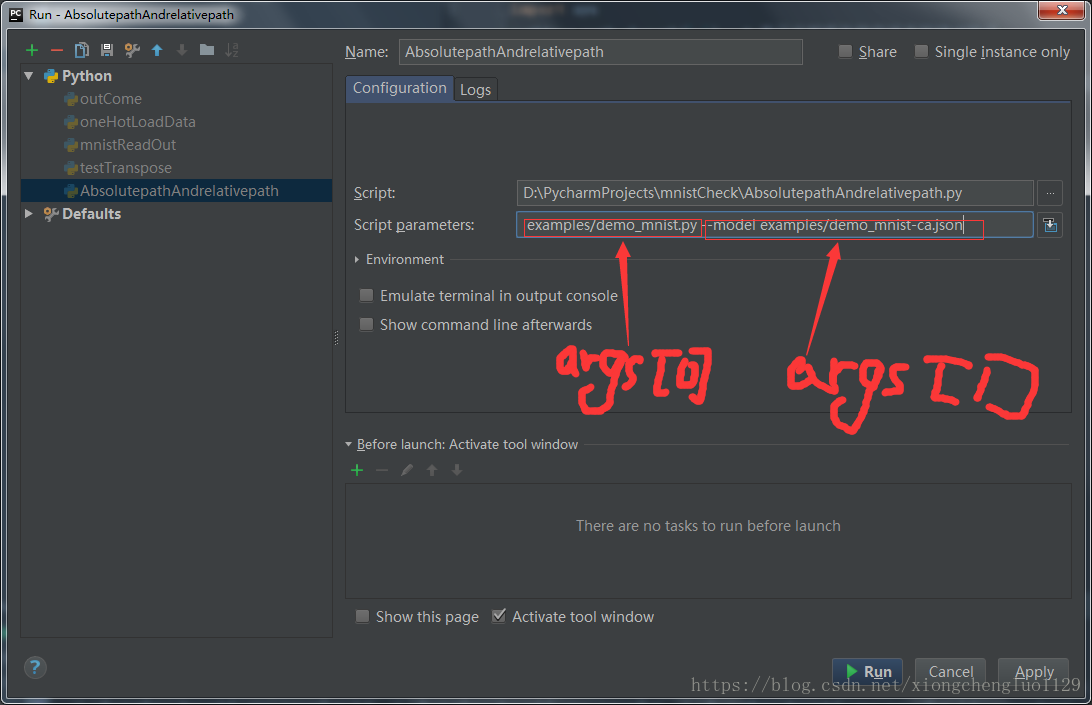Screen dimensions: 1092x705
Task: Click the Apply button
Action: tap(1034, 671)
